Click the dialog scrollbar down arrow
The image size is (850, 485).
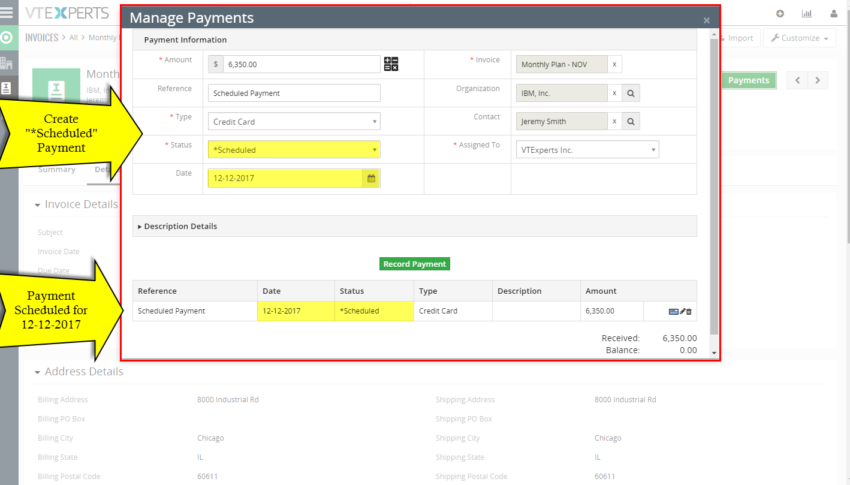coord(714,353)
